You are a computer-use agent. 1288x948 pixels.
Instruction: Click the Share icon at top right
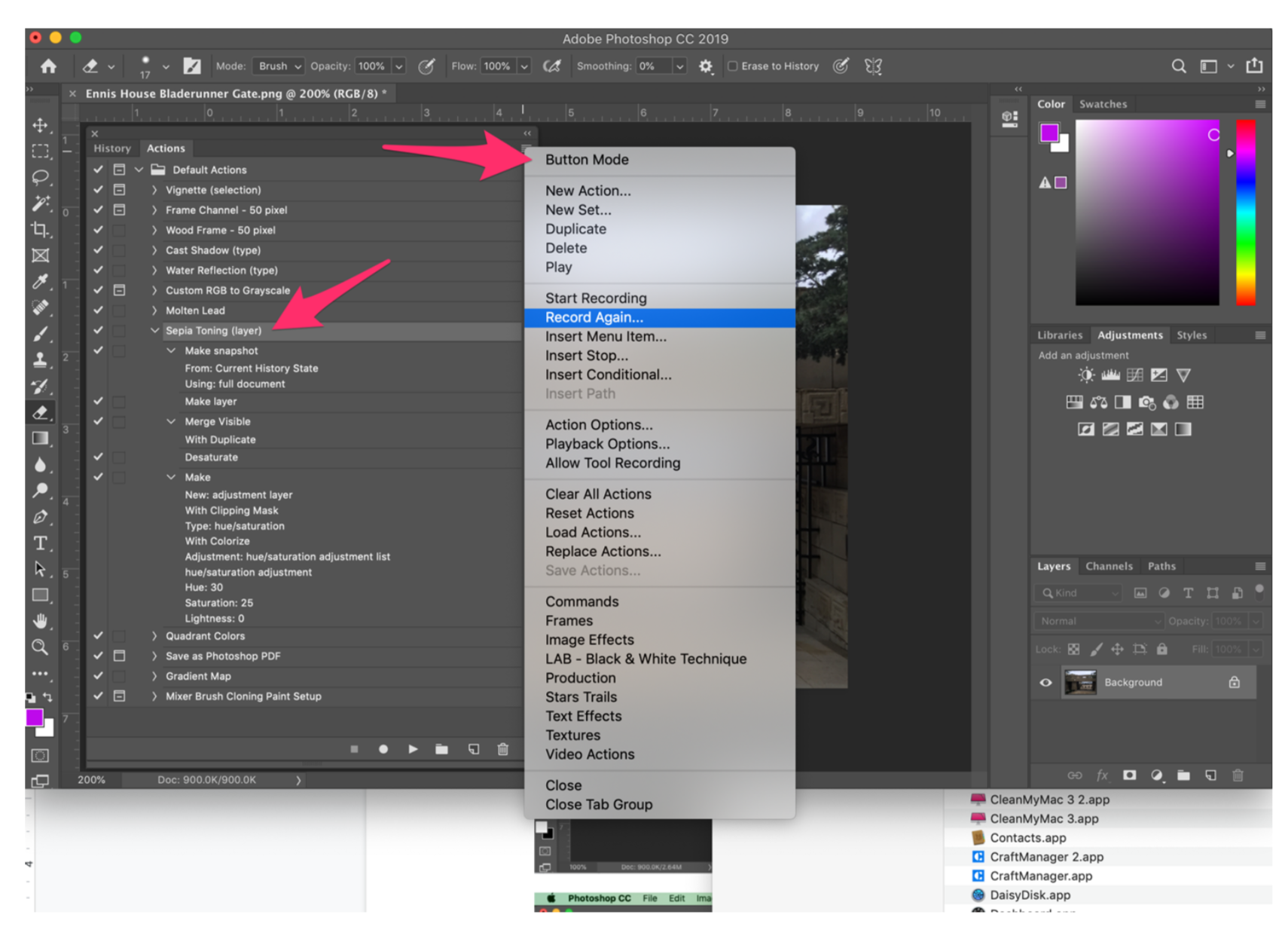pos(1254,66)
